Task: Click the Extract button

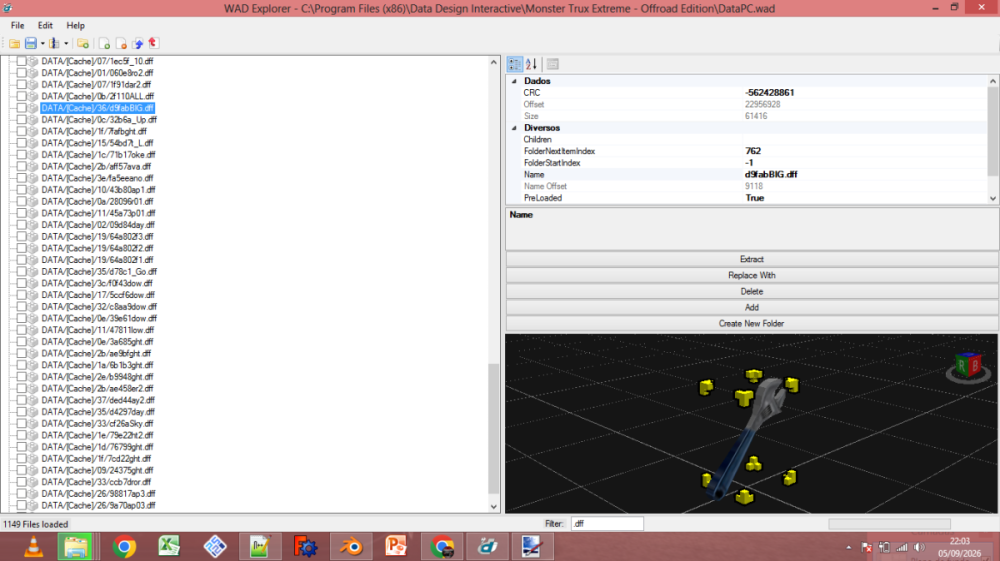Action: click(751, 259)
